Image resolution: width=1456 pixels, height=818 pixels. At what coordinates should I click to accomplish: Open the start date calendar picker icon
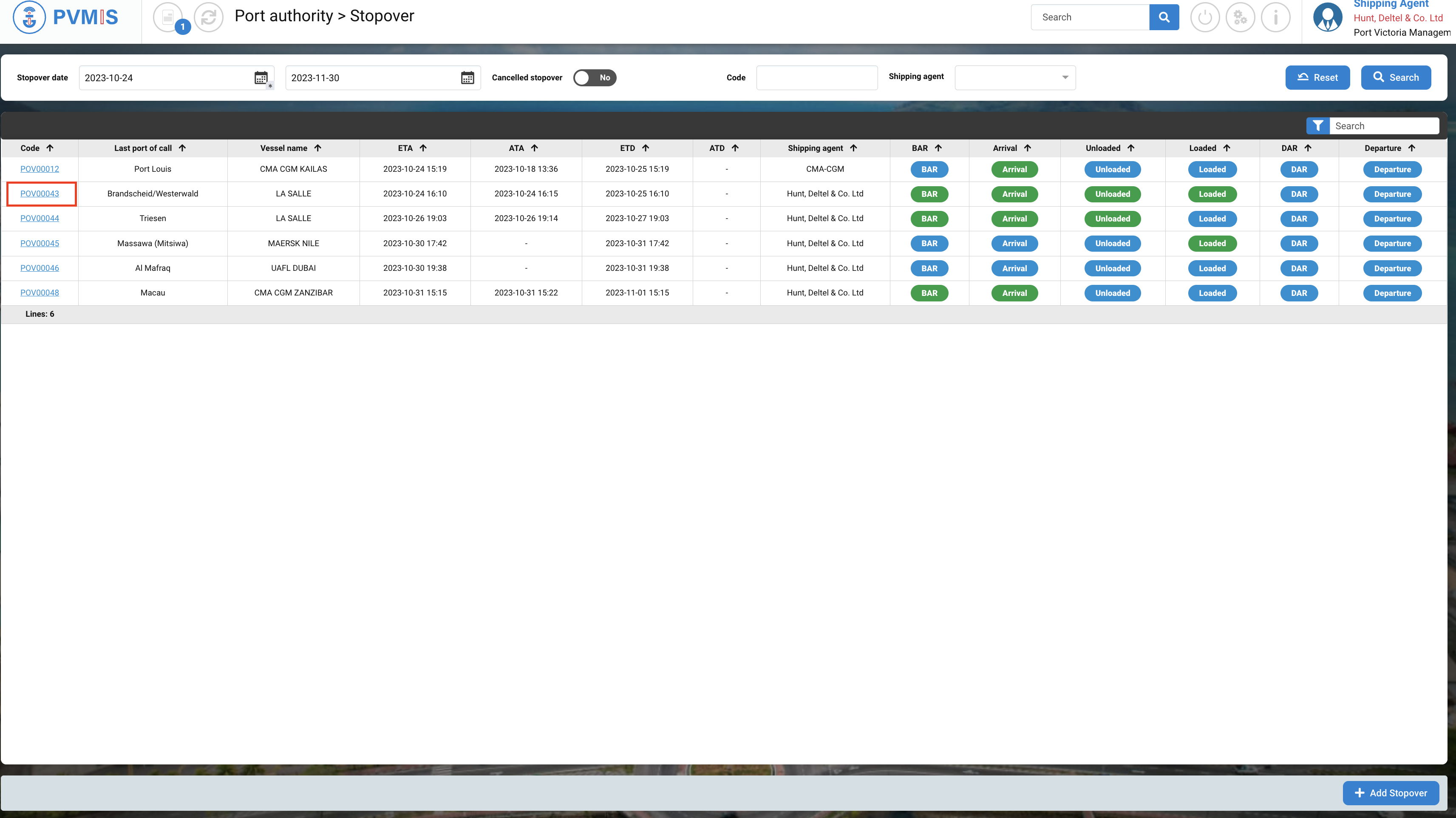(261, 78)
